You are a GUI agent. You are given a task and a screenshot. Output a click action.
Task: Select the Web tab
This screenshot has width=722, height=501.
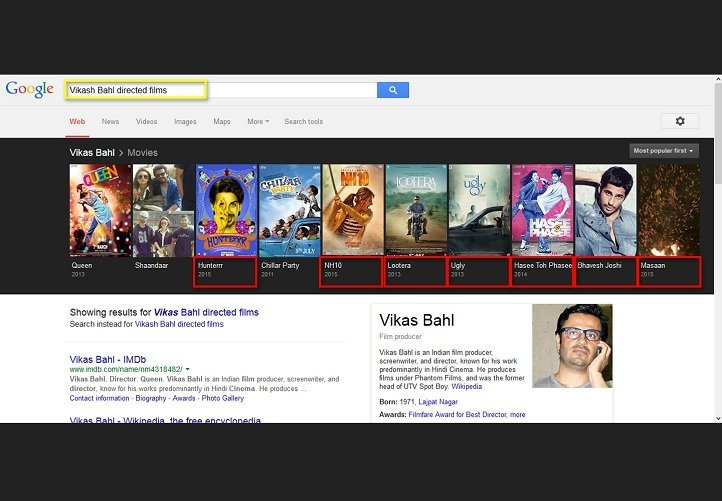click(77, 122)
